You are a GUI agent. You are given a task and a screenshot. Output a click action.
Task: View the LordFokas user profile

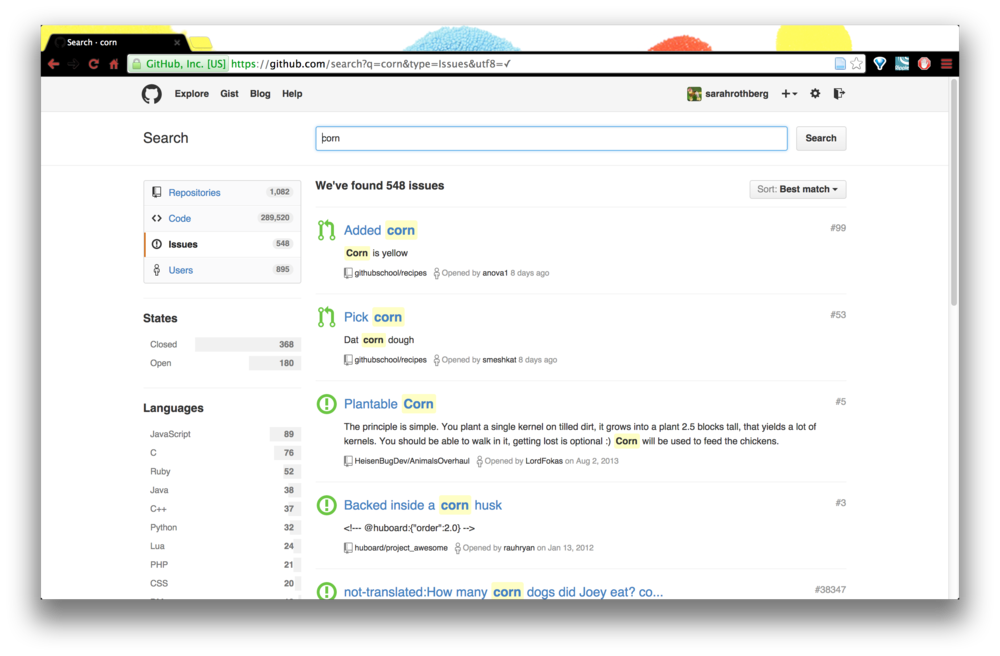pyautogui.click(x=544, y=461)
